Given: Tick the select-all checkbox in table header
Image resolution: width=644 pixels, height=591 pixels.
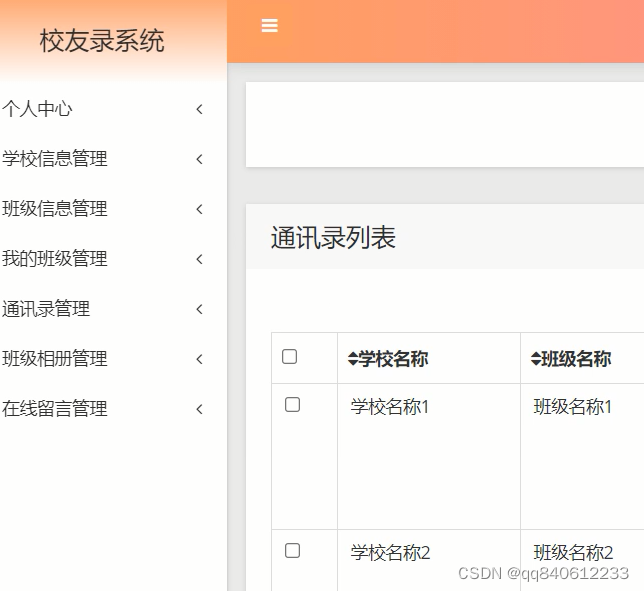Looking at the screenshot, I should 290,356.
